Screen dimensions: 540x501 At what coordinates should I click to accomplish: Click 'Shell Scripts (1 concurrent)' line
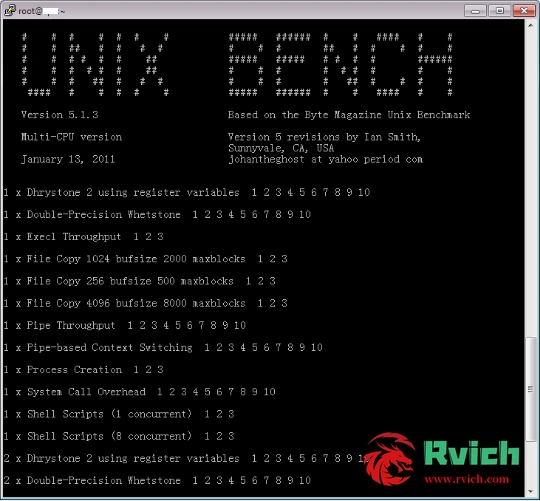point(119,414)
